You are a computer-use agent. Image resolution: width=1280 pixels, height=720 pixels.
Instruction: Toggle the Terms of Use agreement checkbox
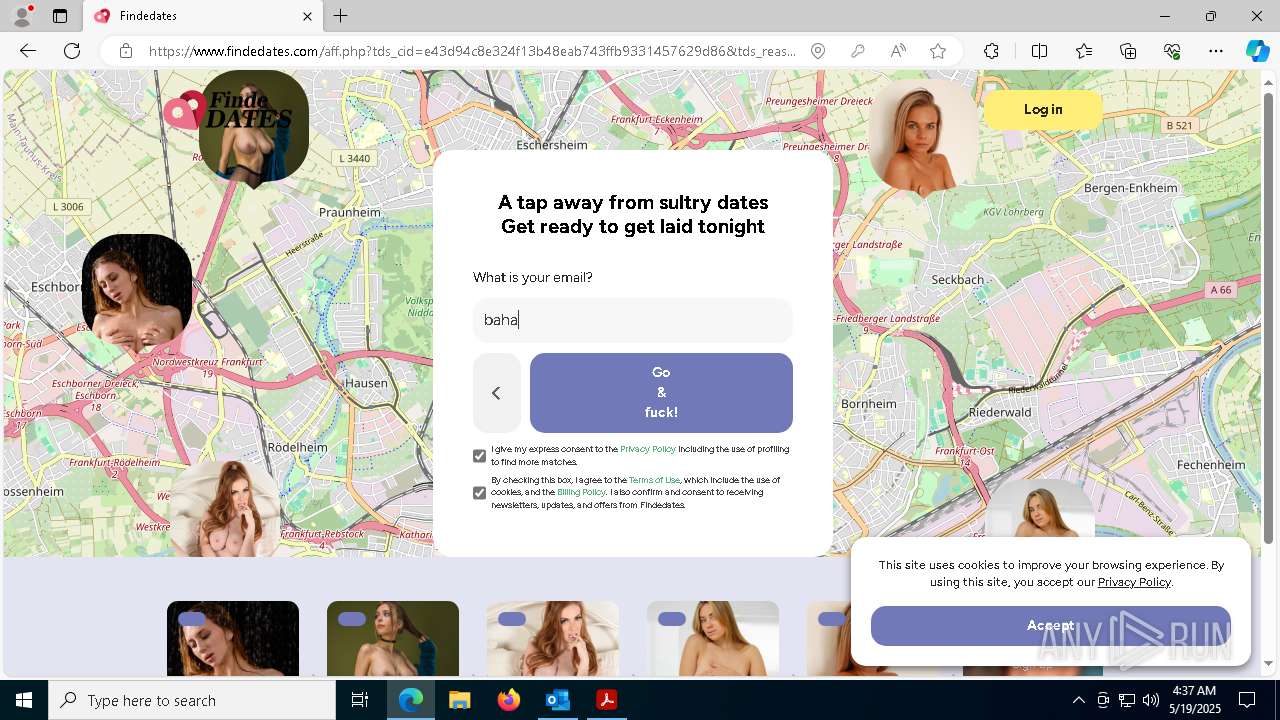click(x=479, y=493)
